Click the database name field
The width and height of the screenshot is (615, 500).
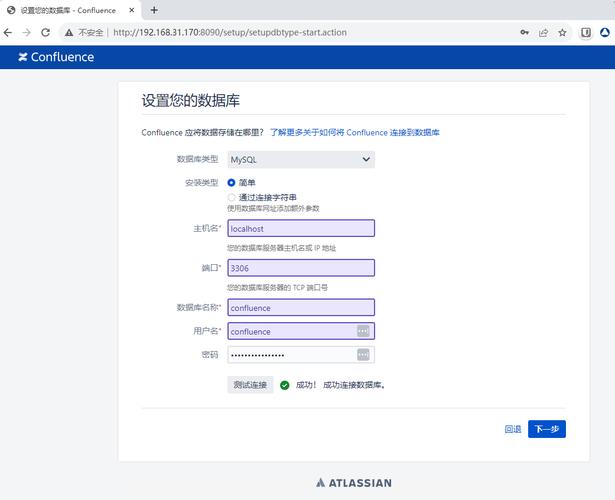(x=301, y=307)
